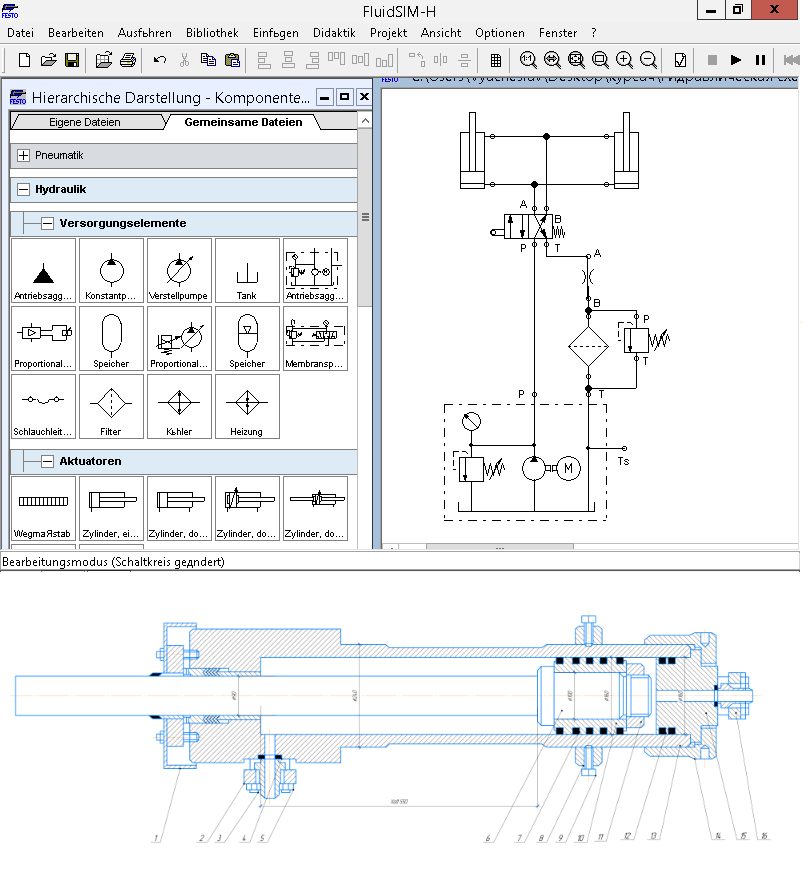Switch to Gemeinsame Dateien tab
This screenshot has height=880, width=804.
coord(244,122)
